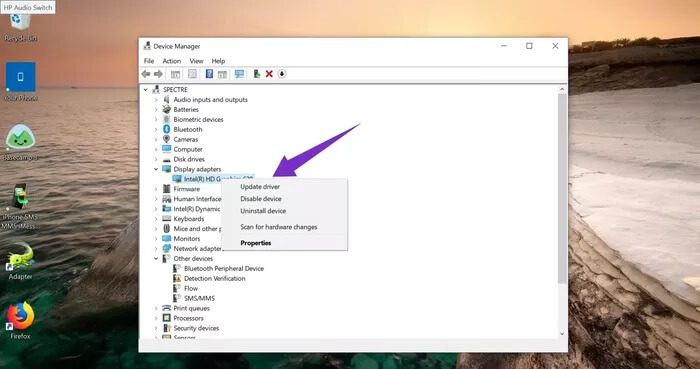Click the Print queues printer icon
This screenshot has width=700, height=369.
point(167,308)
